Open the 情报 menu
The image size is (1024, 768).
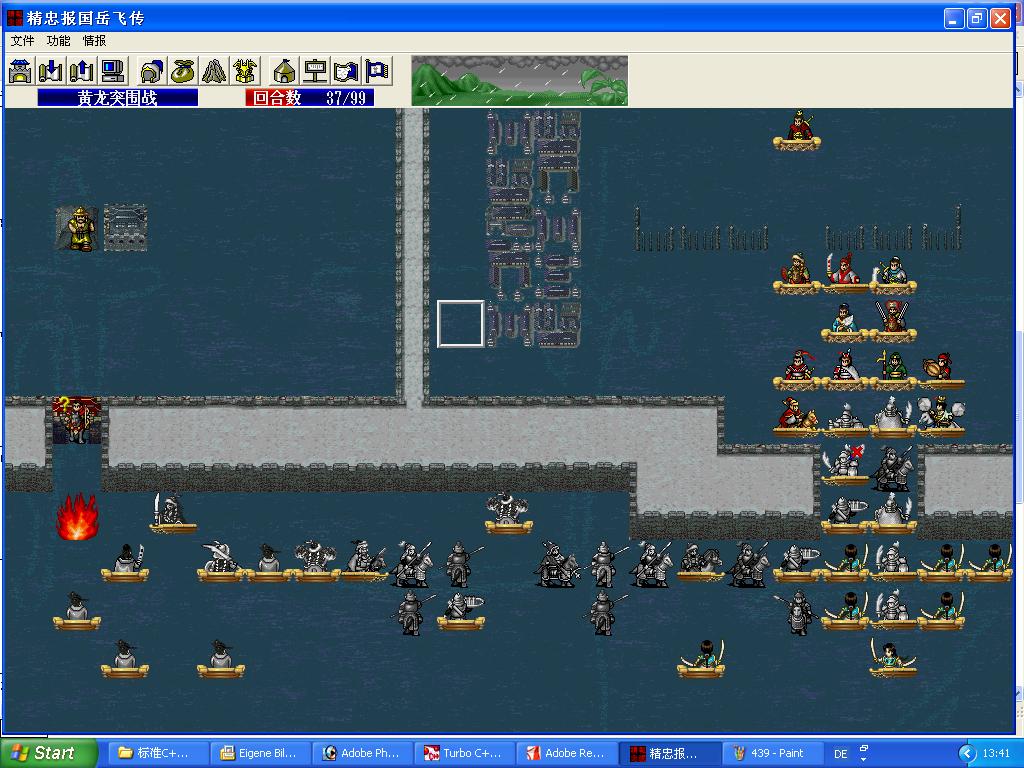pyautogui.click(x=94, y=40)
